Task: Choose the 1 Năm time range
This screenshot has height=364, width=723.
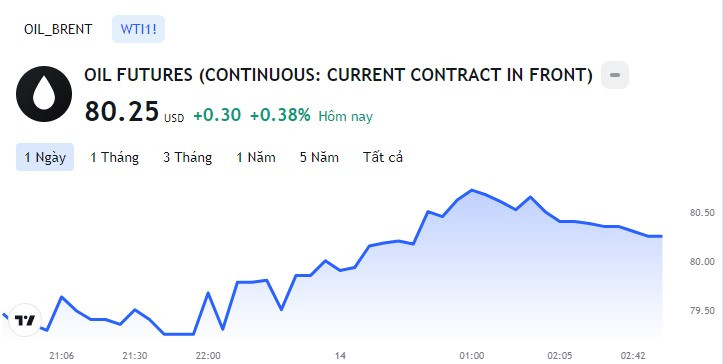Action: pos(256,157)
